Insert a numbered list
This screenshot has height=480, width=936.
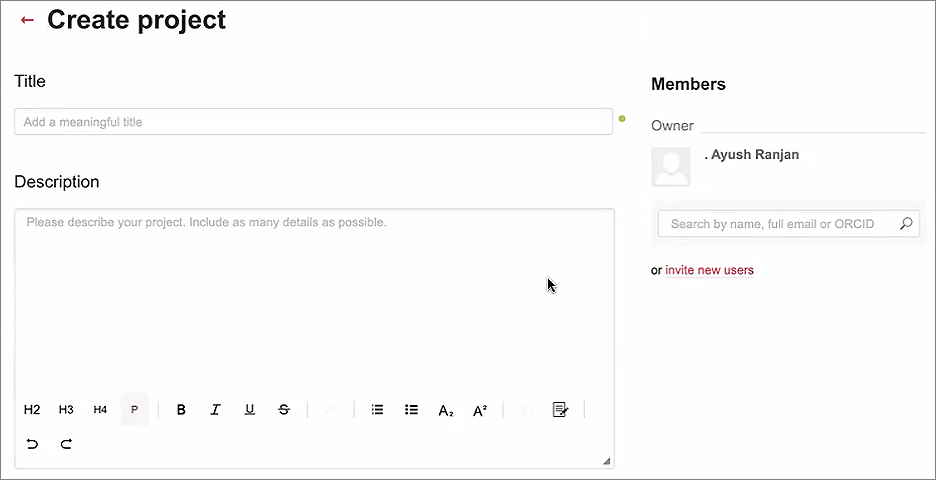coord(377,410)
